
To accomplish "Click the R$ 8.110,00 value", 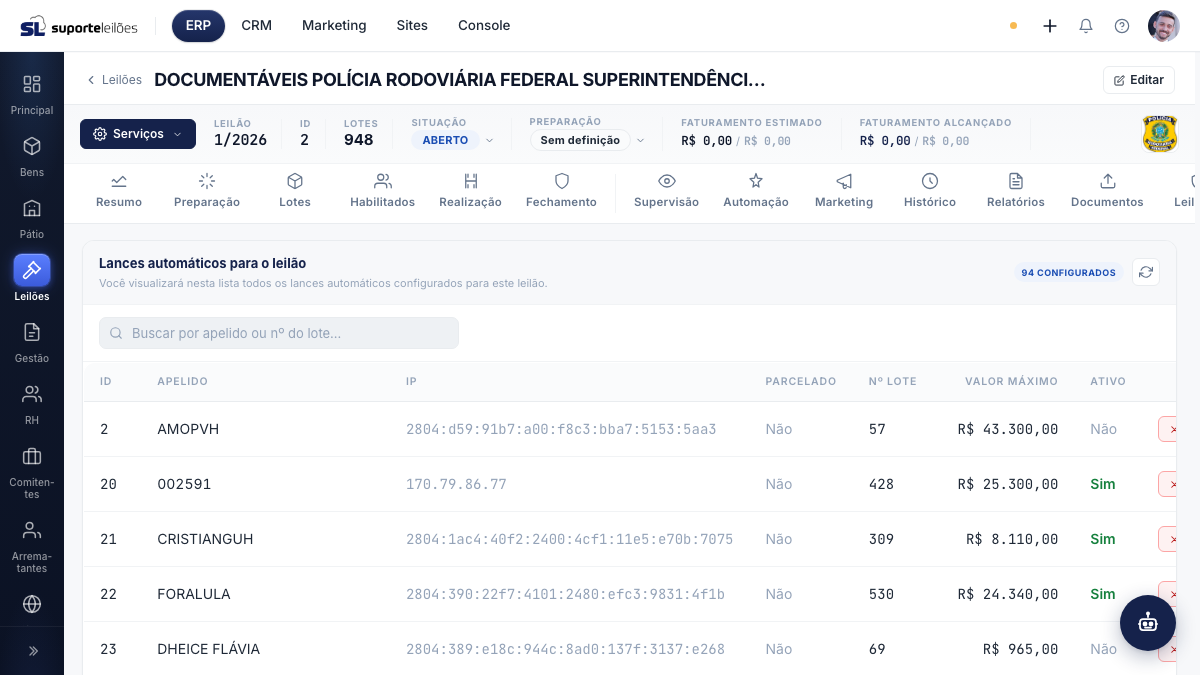I will (x=1012, y=539).
